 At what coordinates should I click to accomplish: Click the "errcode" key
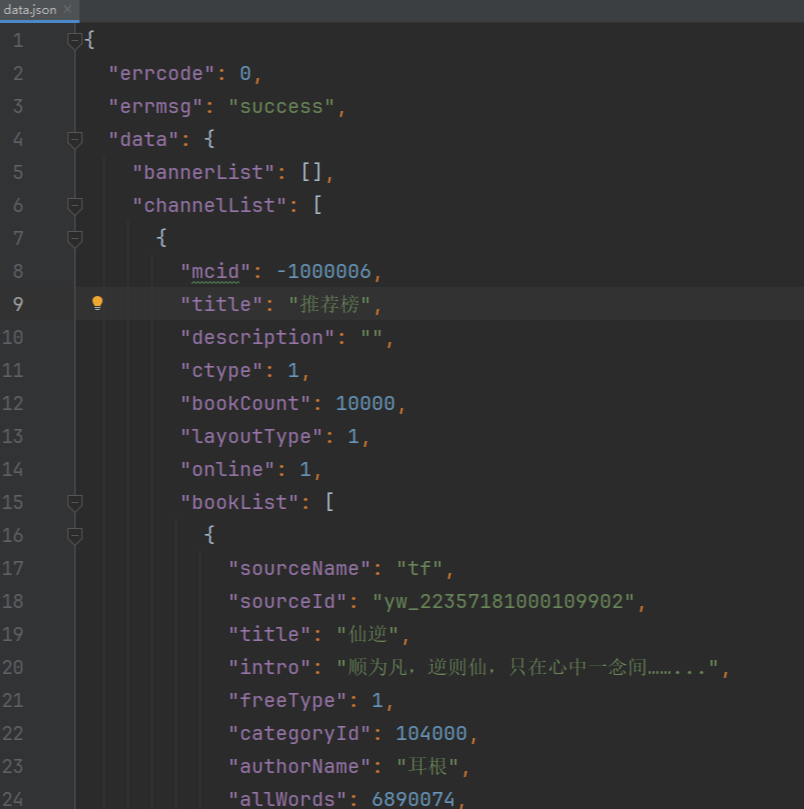coord(162,74)
